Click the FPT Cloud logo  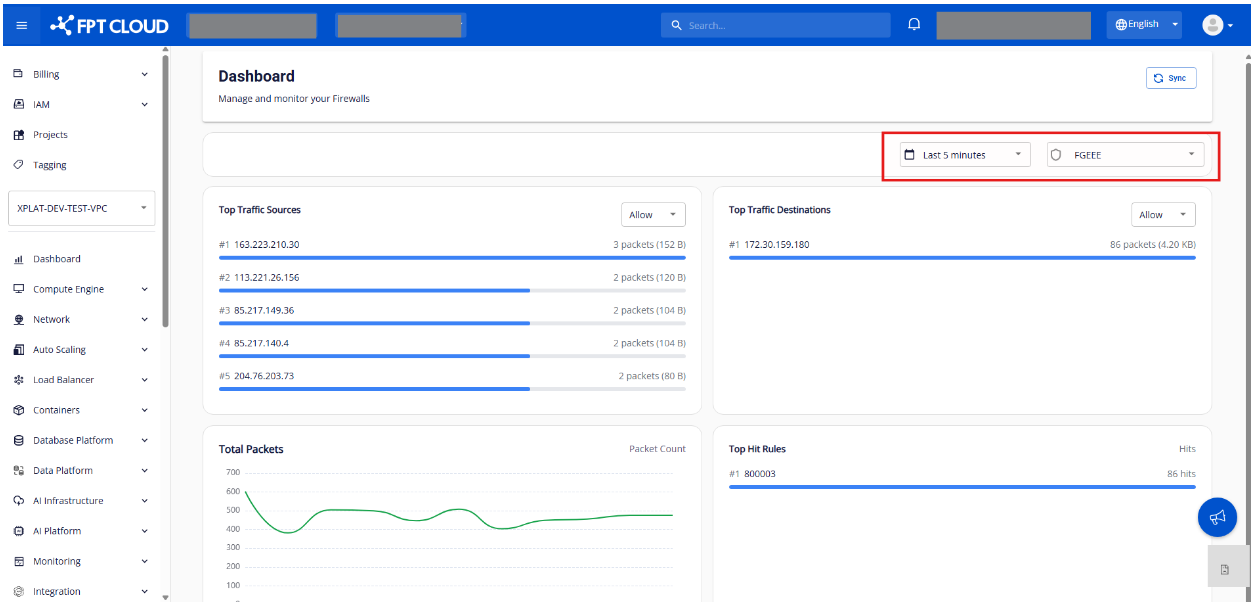(x=110, y=25)
